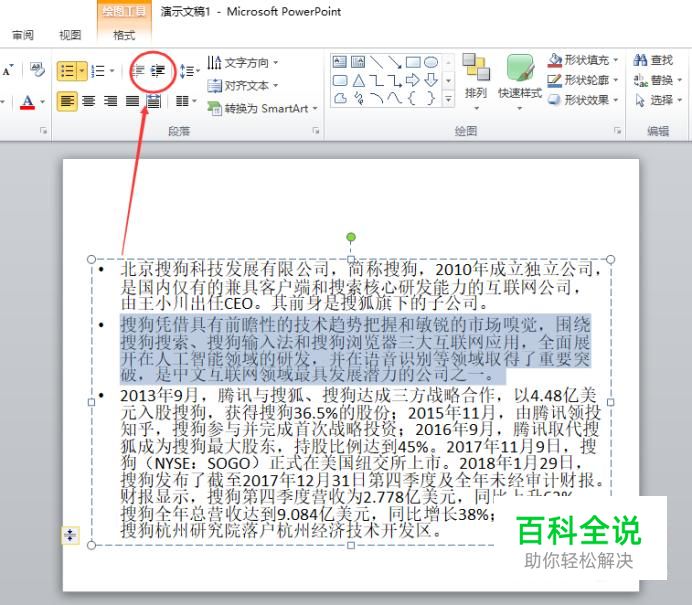This screenshot has height=605, width=692.
Task: Click in the third bullet paragraph starting 2013年9月
Action: coord(361,462)
